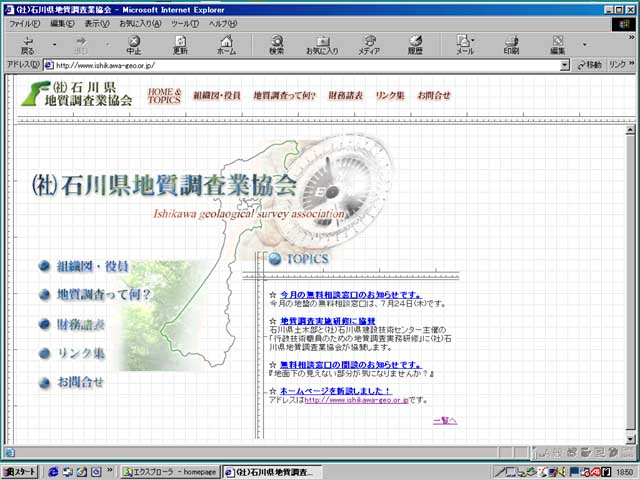
Task: Follow the www.ishikawa-geo.or.jp hyperlink in topics
Action: click(356, 400)
